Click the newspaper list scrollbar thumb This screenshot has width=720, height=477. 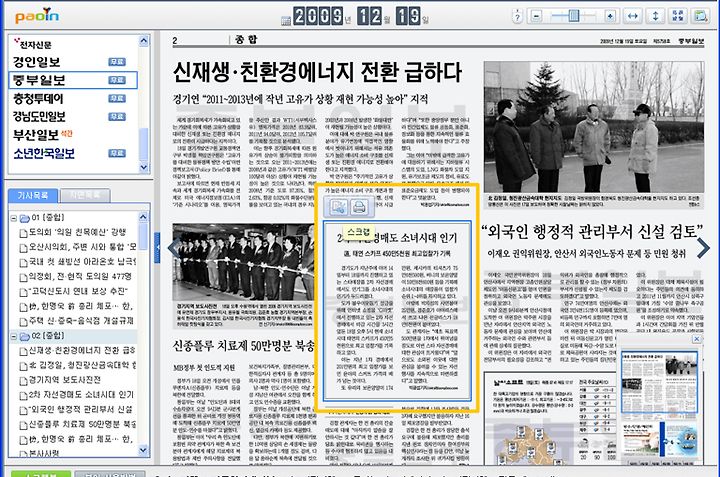pyautogui.click(x=144, y=145)
